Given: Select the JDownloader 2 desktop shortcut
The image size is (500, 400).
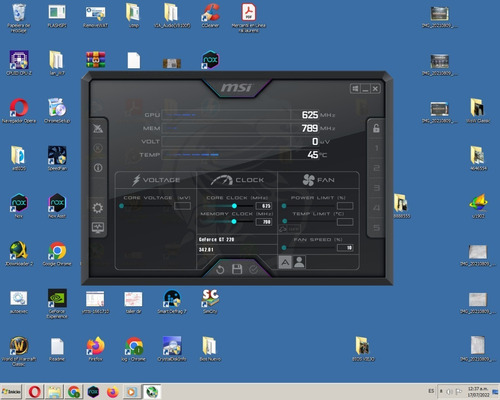Looking at the screenshot, I should tap(19, 254).
